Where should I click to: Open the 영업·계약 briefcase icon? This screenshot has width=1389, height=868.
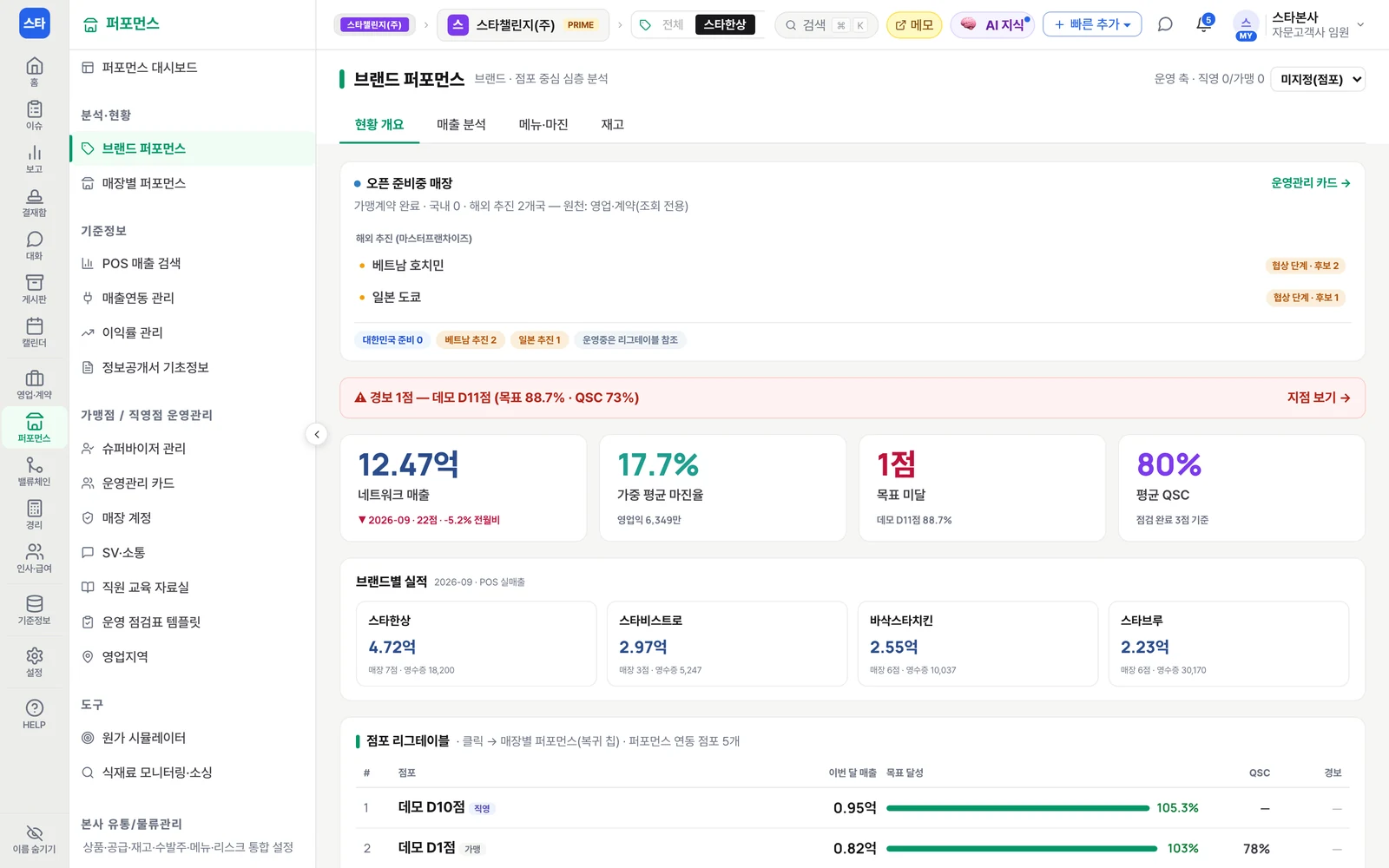click(x=34, y=384)
